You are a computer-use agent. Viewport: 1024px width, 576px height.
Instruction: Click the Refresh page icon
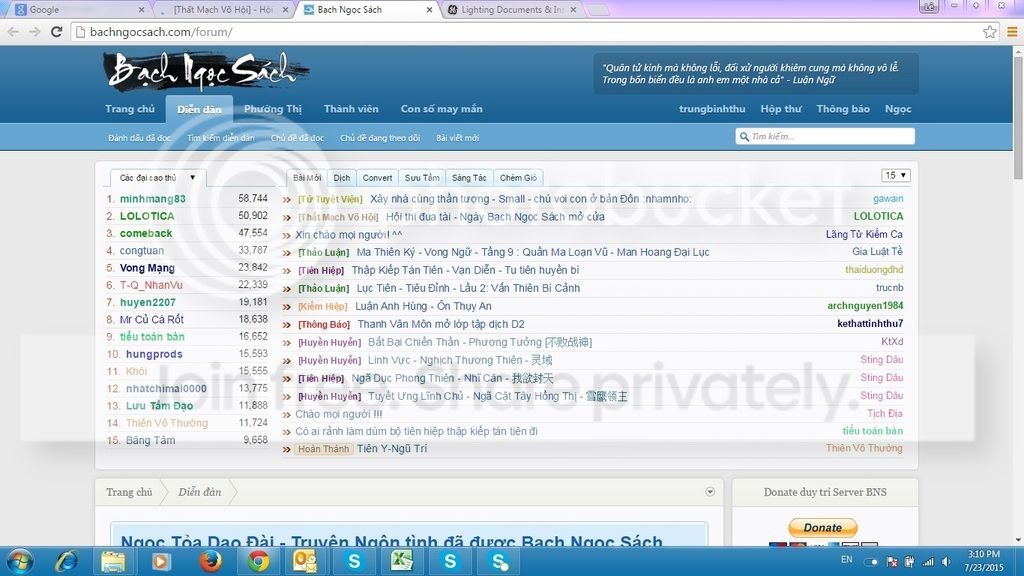[57, 31]
